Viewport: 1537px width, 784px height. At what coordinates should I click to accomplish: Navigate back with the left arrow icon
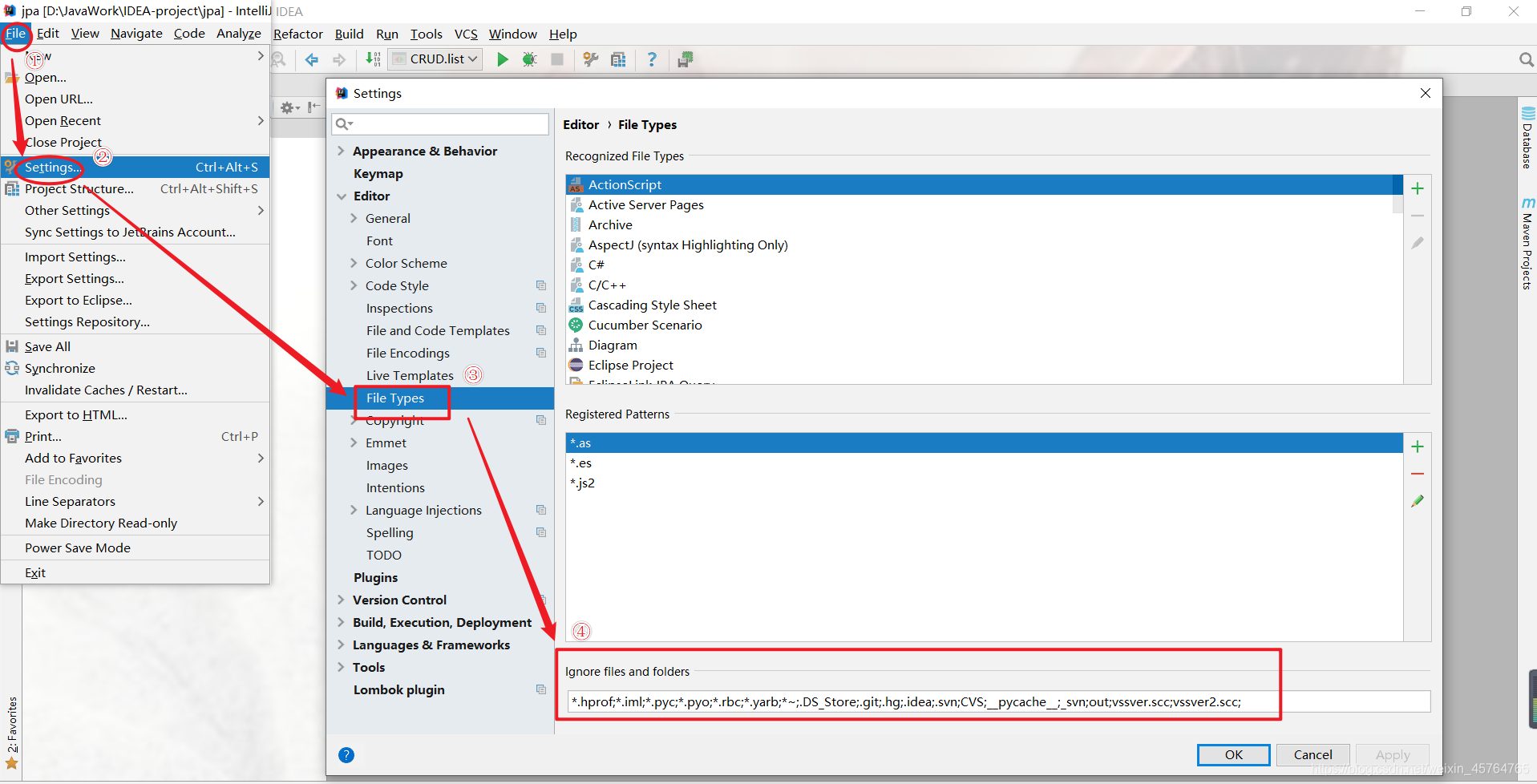[312, 59]
